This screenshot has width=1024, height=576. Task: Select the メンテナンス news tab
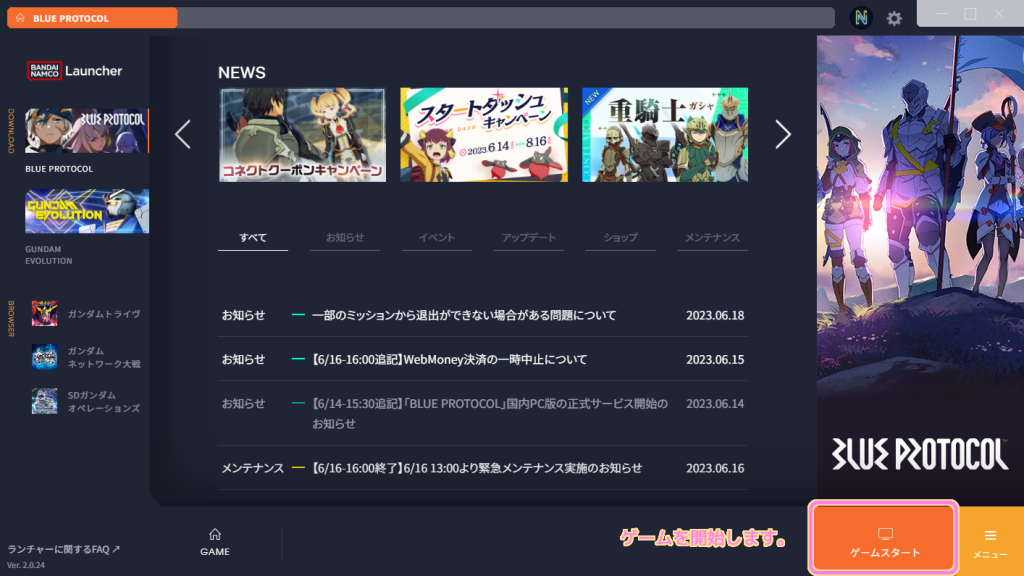712,238
